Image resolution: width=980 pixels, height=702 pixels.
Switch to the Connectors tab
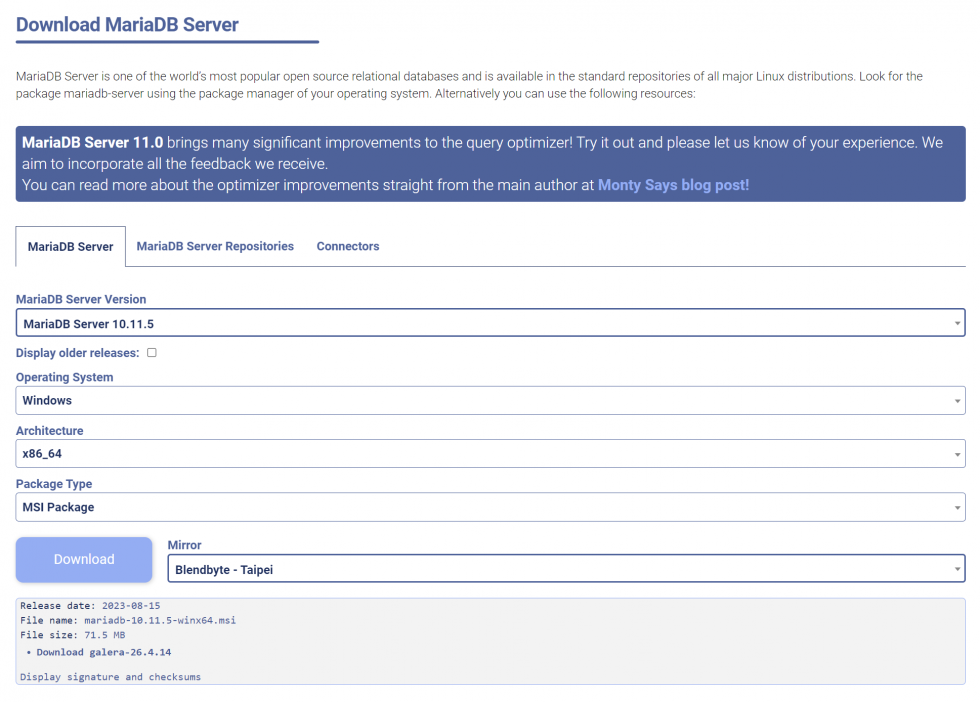coord(347,246)
